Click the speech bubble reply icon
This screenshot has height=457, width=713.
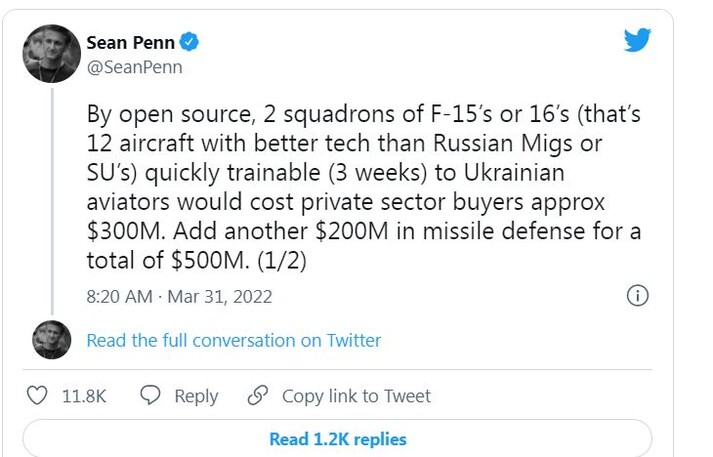point(151,396)
